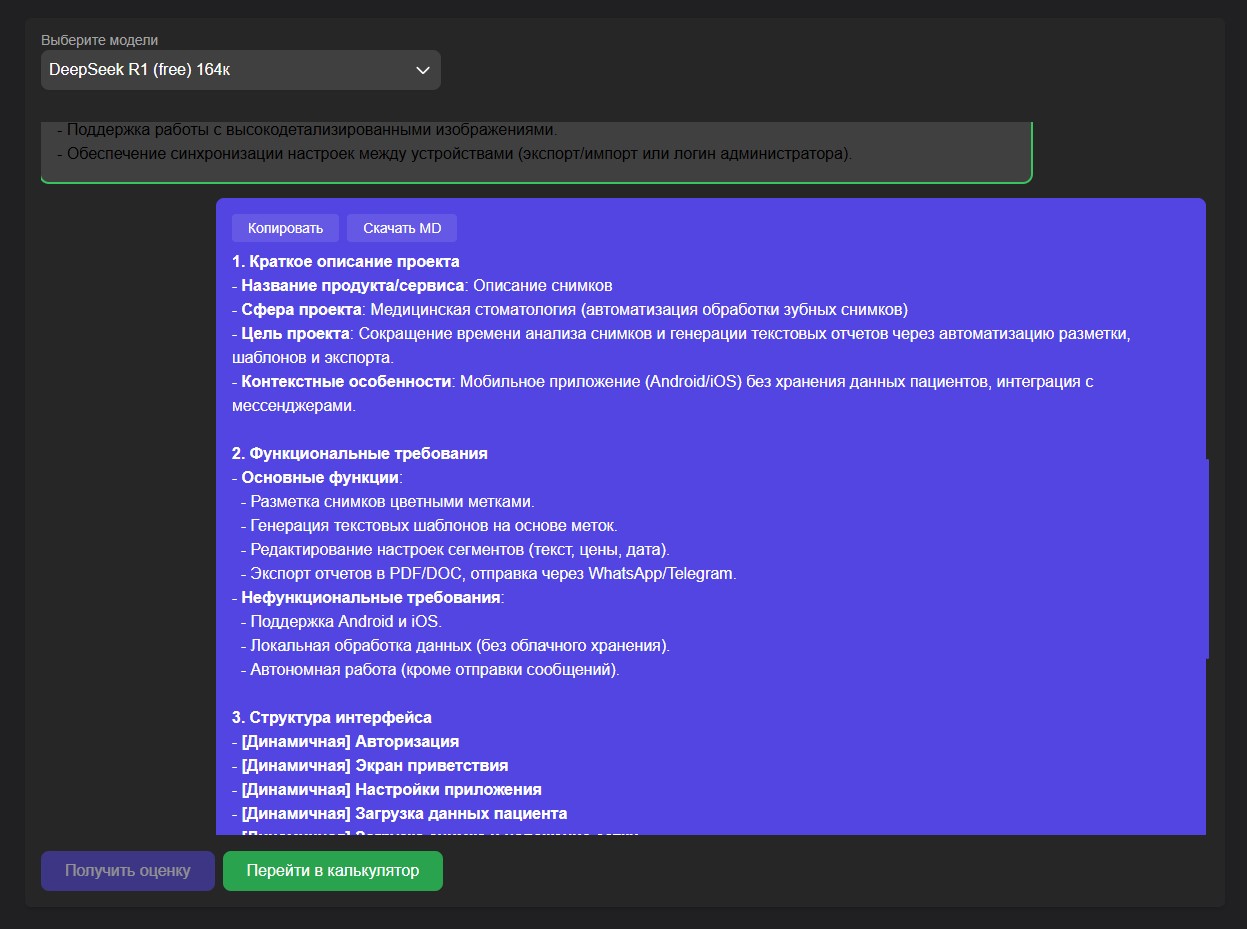The height and width of the screenshot is (929, 1247).
Task: Go to calculator with Перейти в калькулятор
Action: point(332,870)
